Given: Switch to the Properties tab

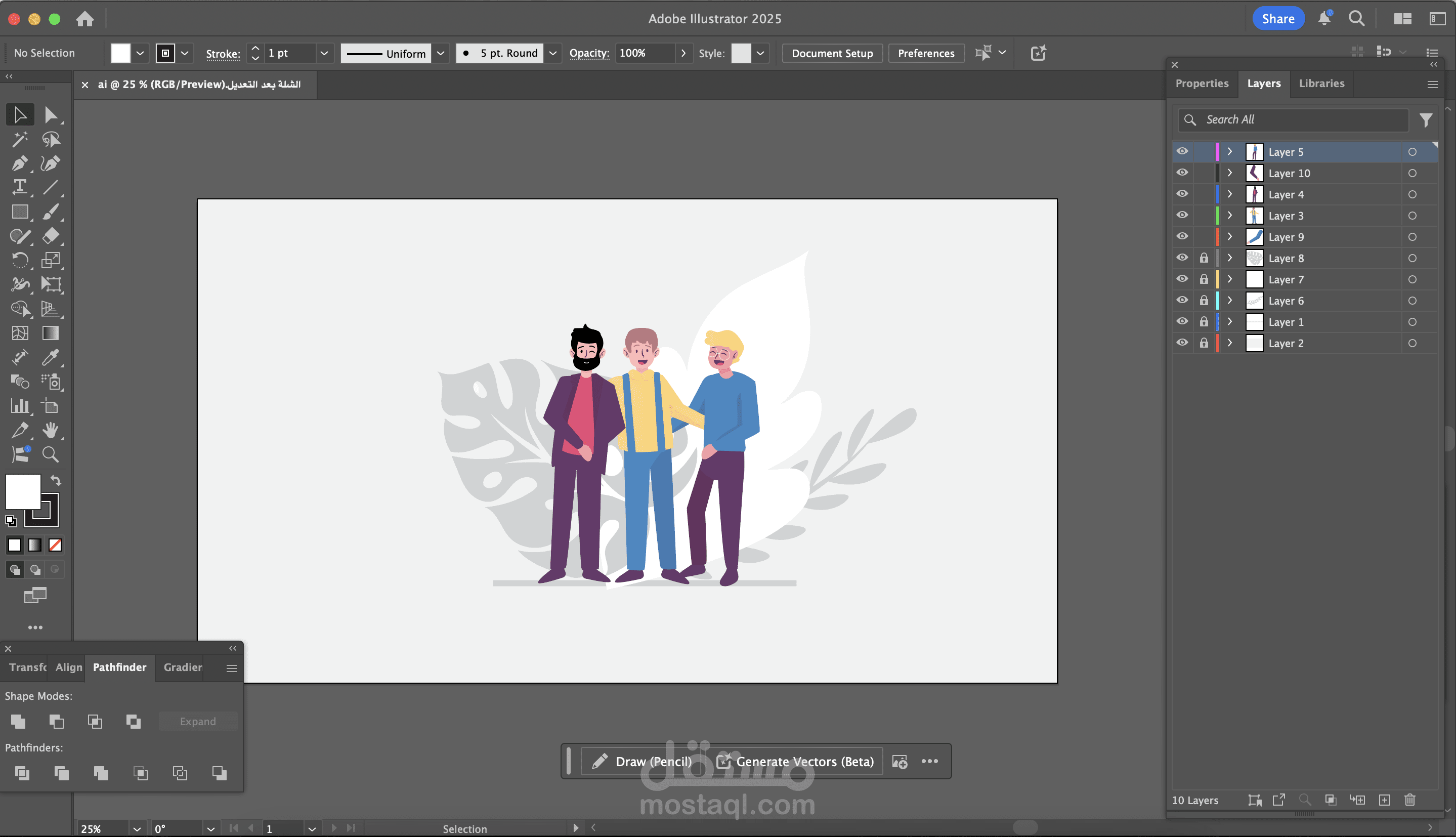Looking at the screenshot, I should point(1202,83).
